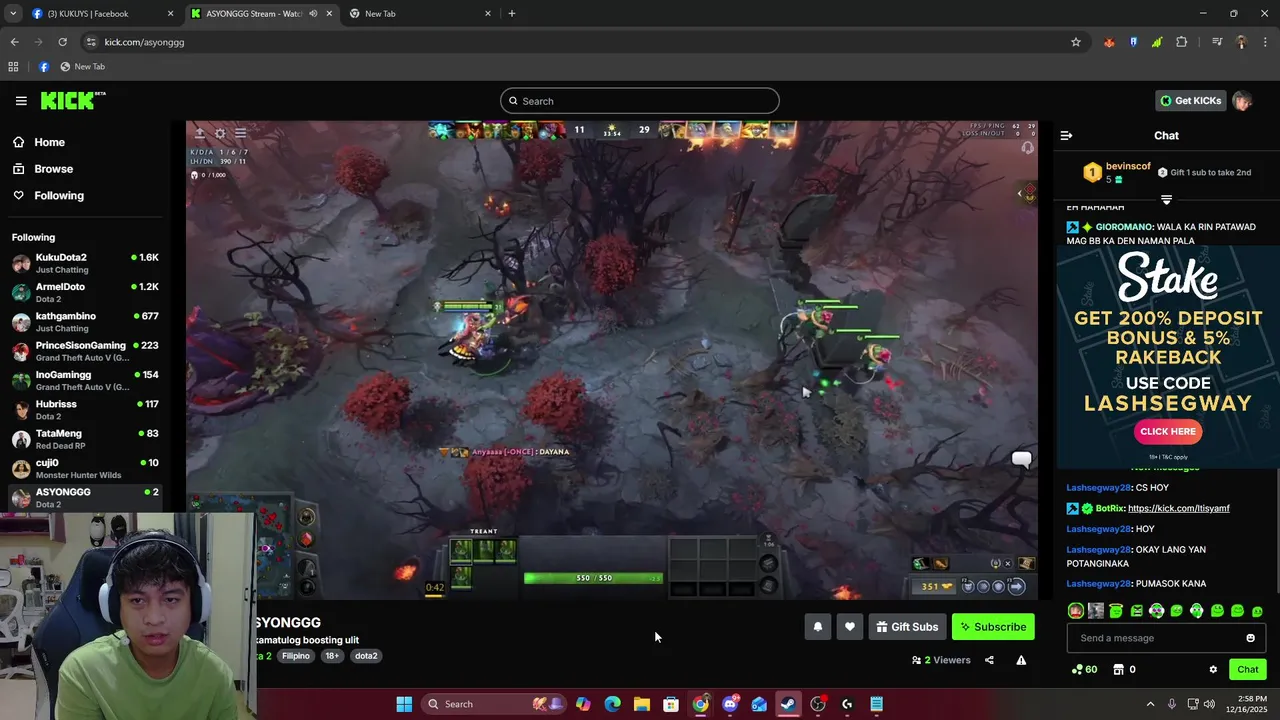The height and width of the screenshot is (720, 1280).
Task: Open ArmelDoto channel in Following list
Action: (x=85, y=292)
